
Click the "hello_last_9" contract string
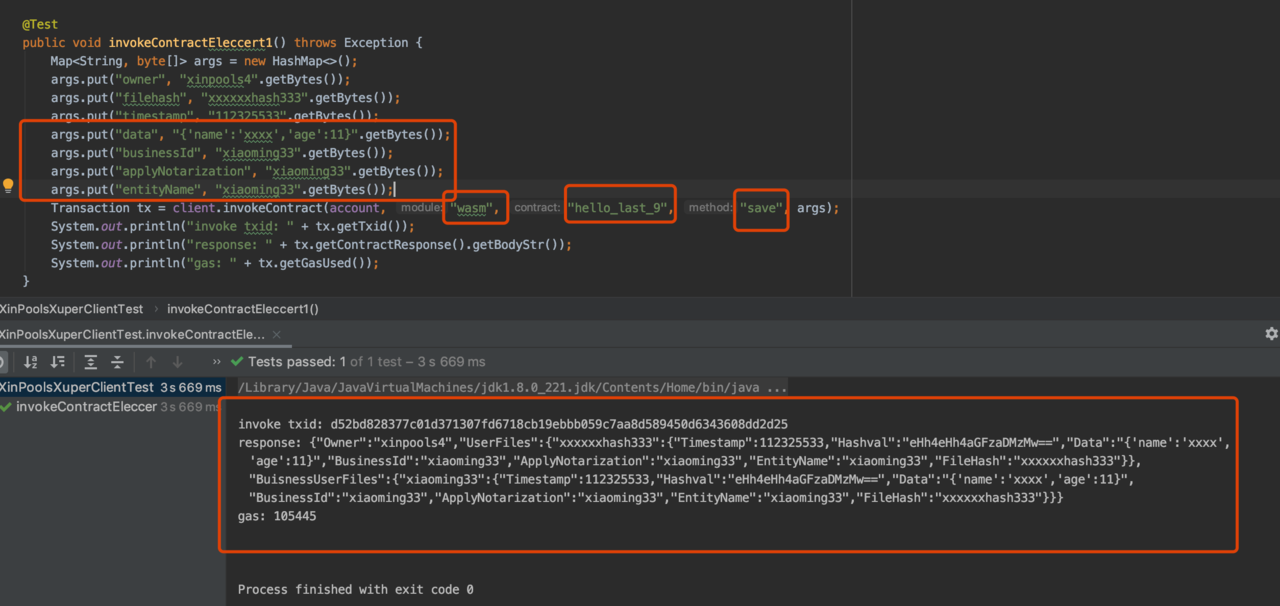[619, 208]
